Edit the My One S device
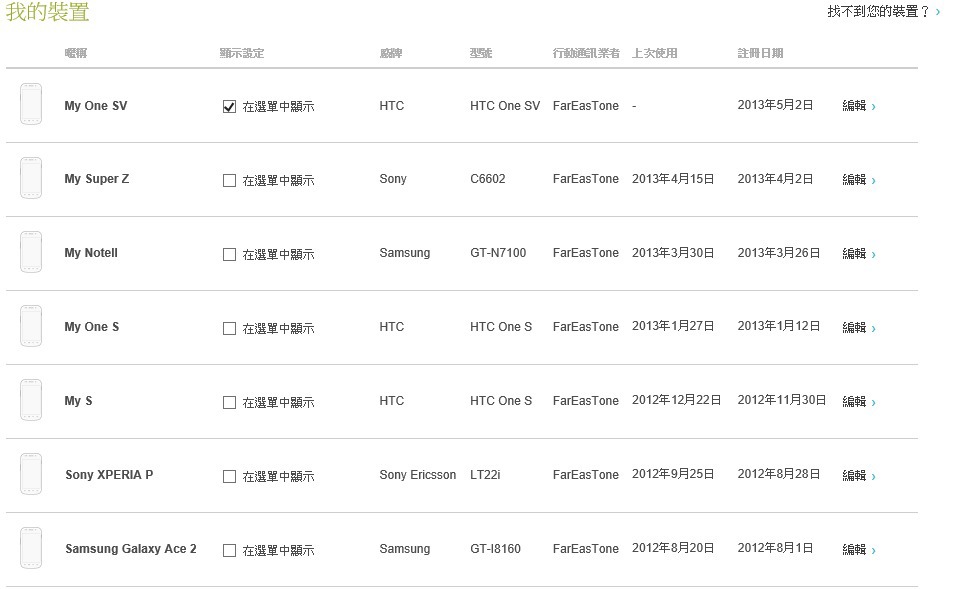 858,327
